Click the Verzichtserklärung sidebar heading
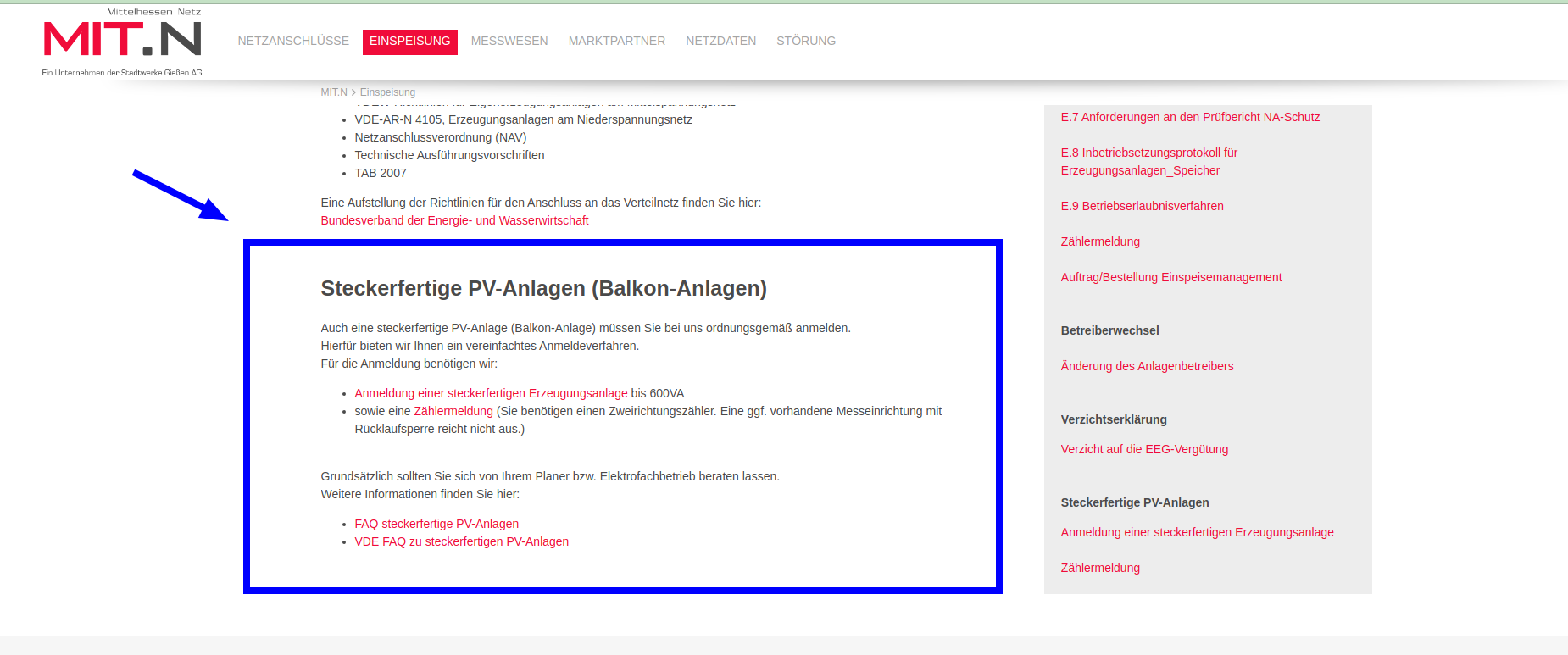1568x655 pixels. [1114, 419]
